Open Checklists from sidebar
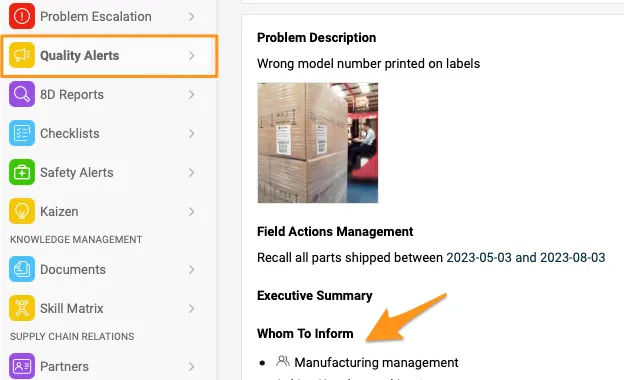Viewport: 624px width, 380px height. [109, 133]
